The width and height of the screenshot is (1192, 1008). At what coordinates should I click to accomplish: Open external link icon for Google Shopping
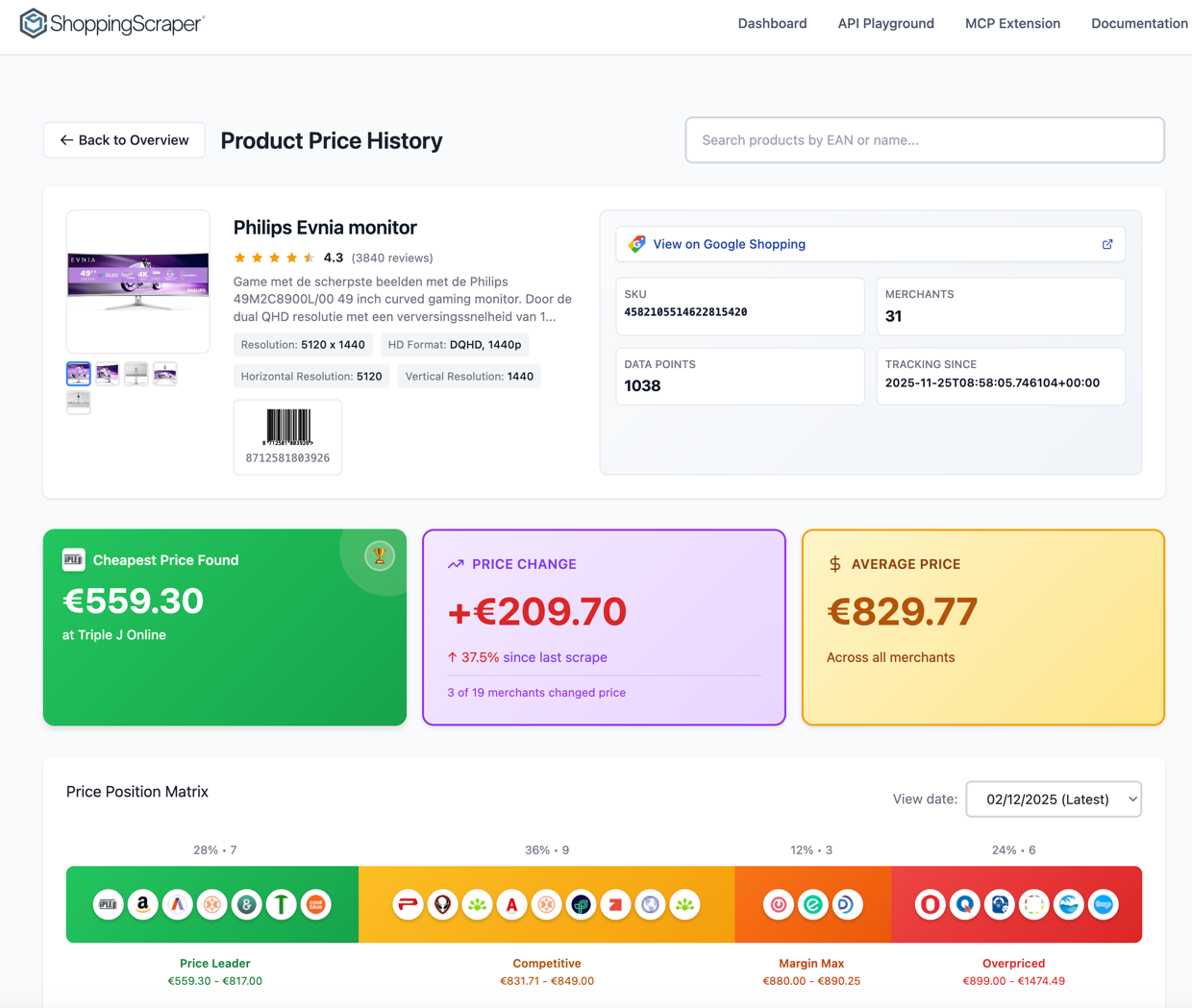tap(1107, 244)
